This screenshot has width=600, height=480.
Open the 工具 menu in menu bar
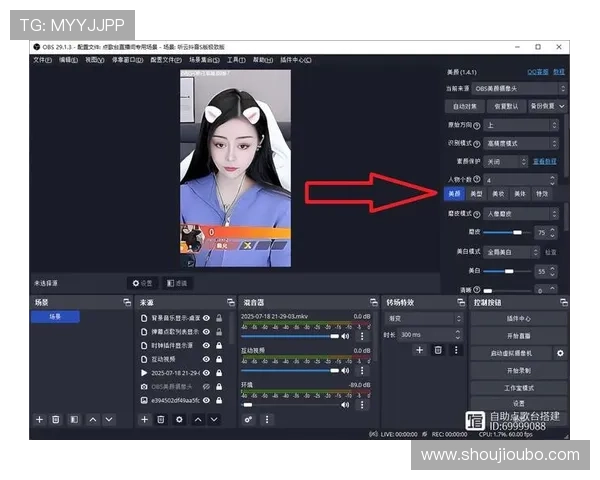(x=236, y=60)
